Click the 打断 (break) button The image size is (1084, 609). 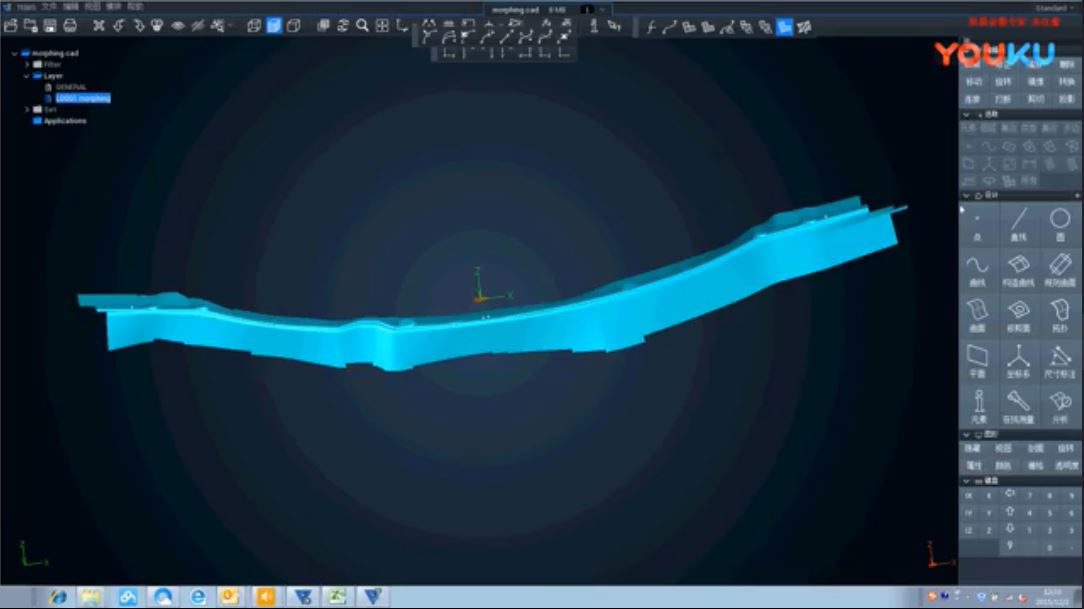coord(1004,99)
